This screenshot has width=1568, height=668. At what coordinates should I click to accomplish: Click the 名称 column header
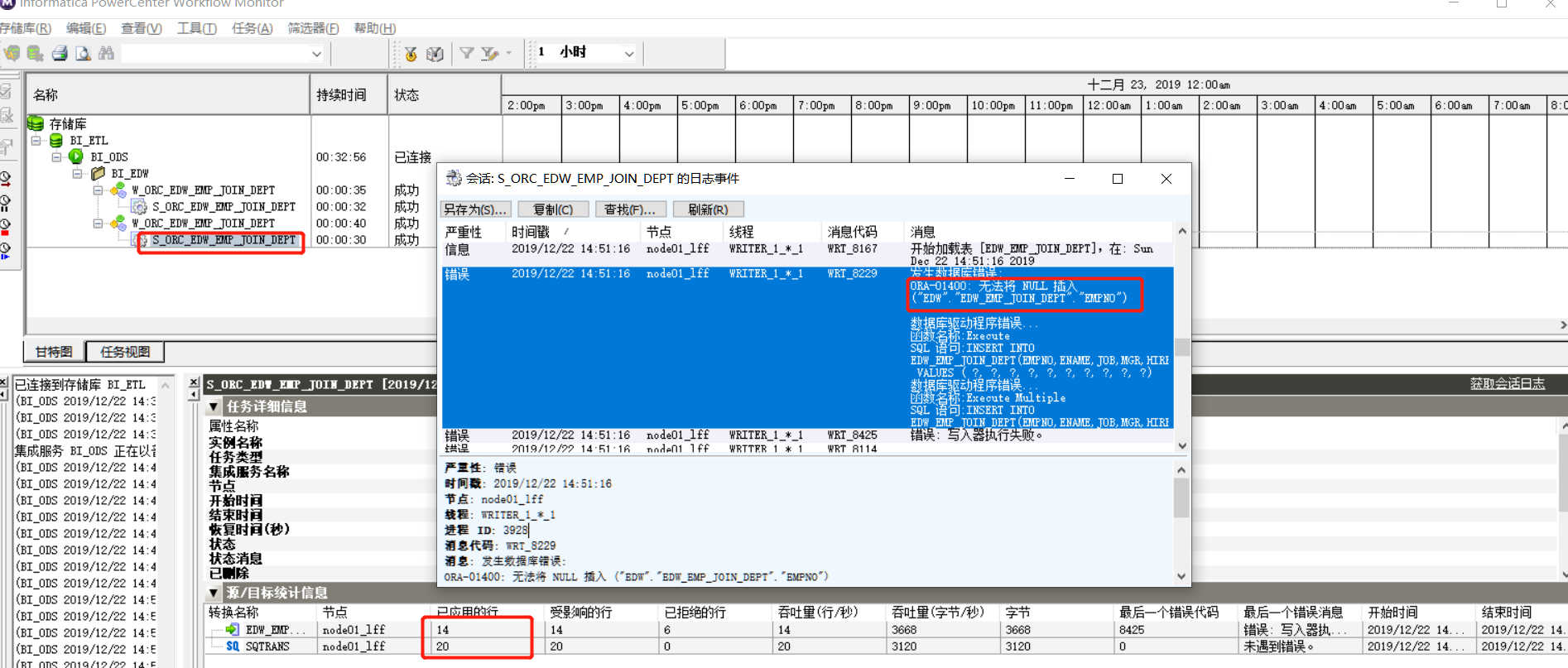point(169,94)
